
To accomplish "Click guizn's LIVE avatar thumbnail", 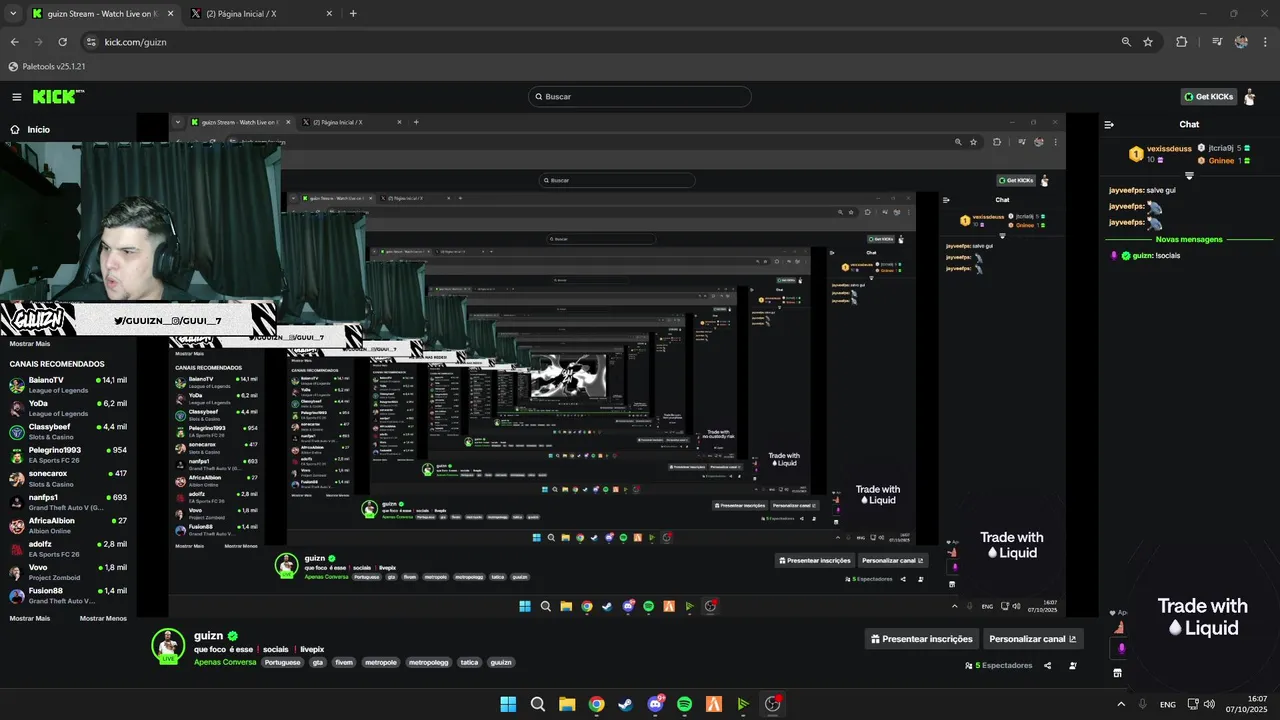I will (168, 646).
